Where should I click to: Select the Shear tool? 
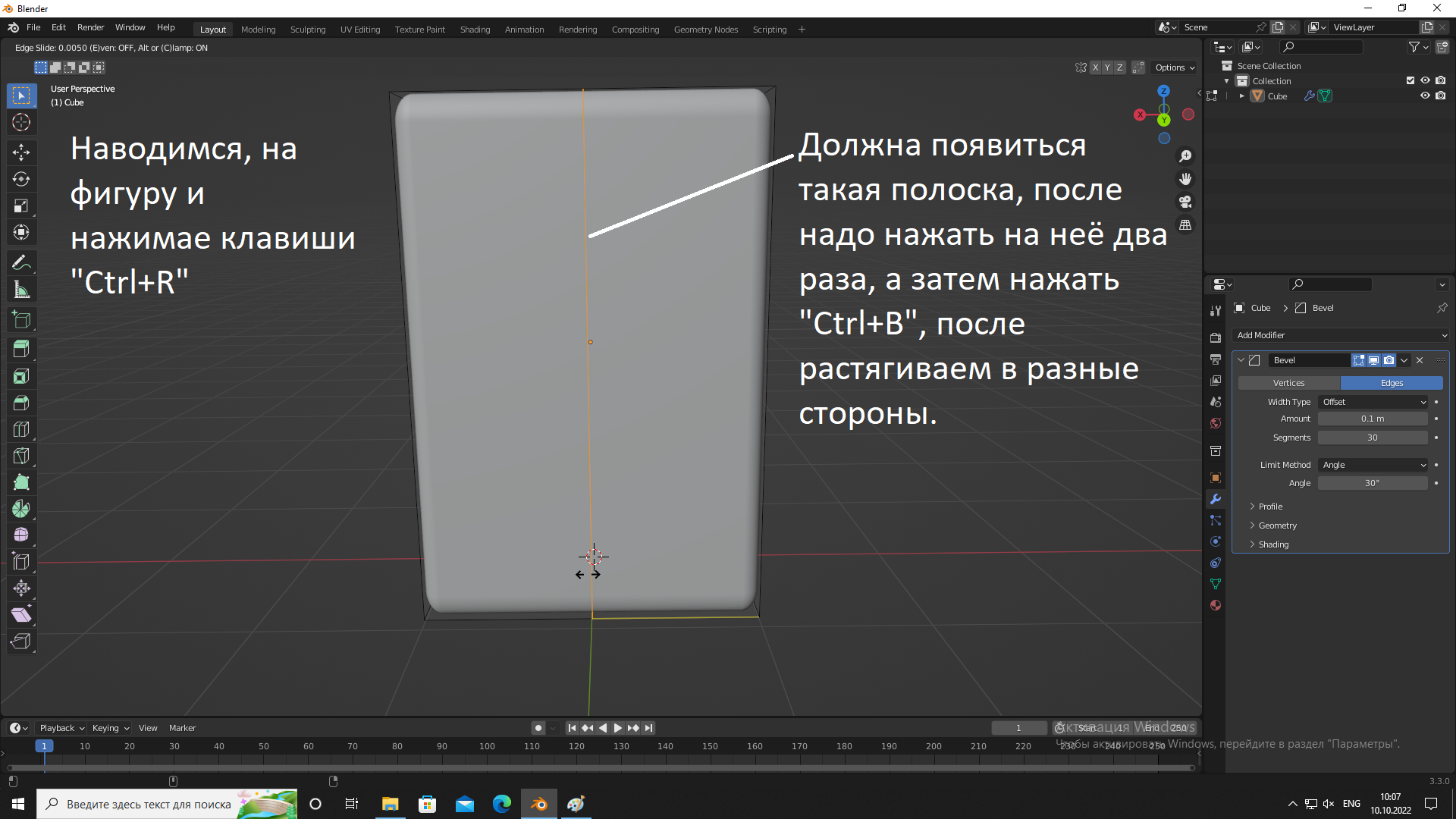21,615
